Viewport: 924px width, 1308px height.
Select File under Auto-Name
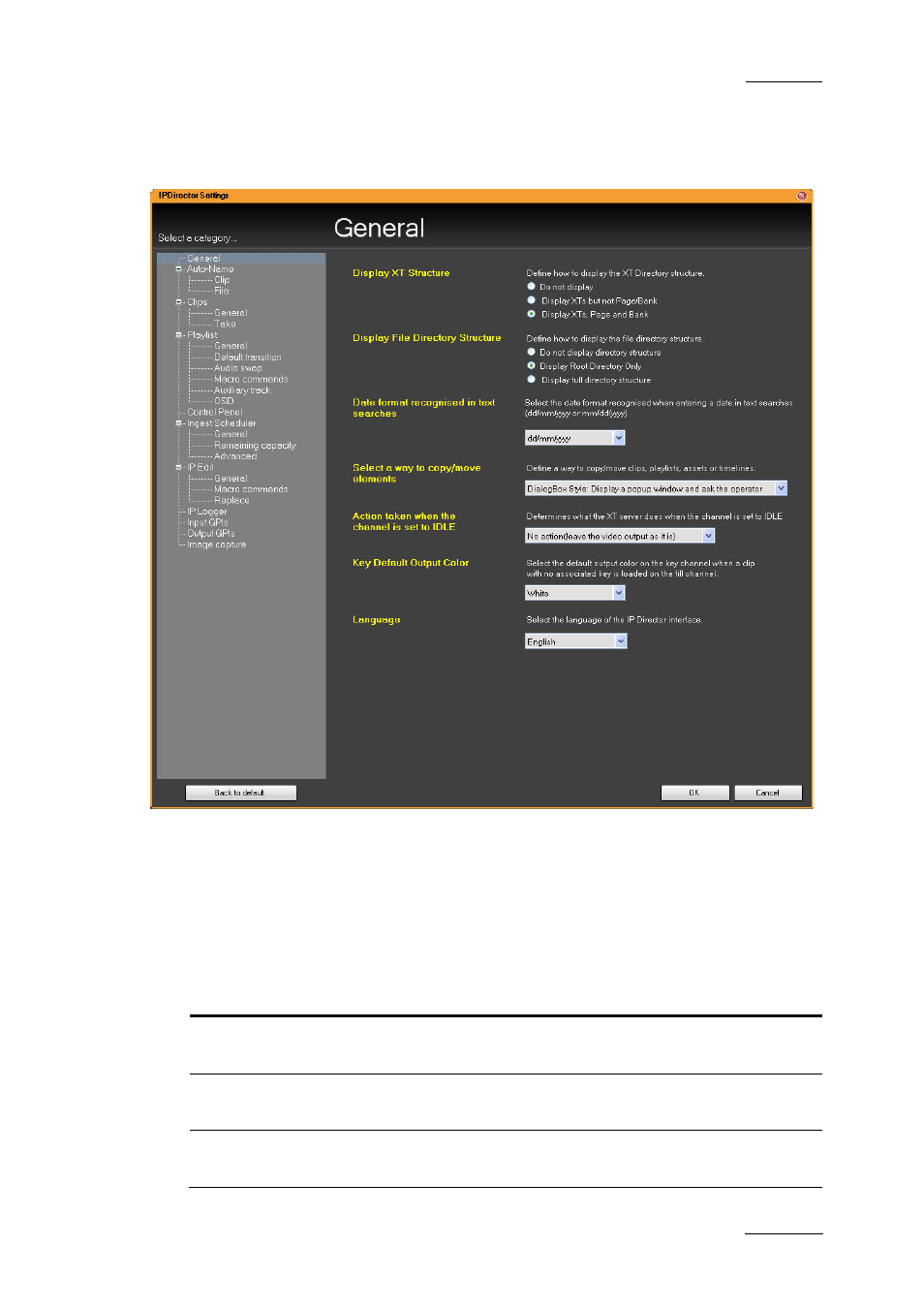coord(222,291)
